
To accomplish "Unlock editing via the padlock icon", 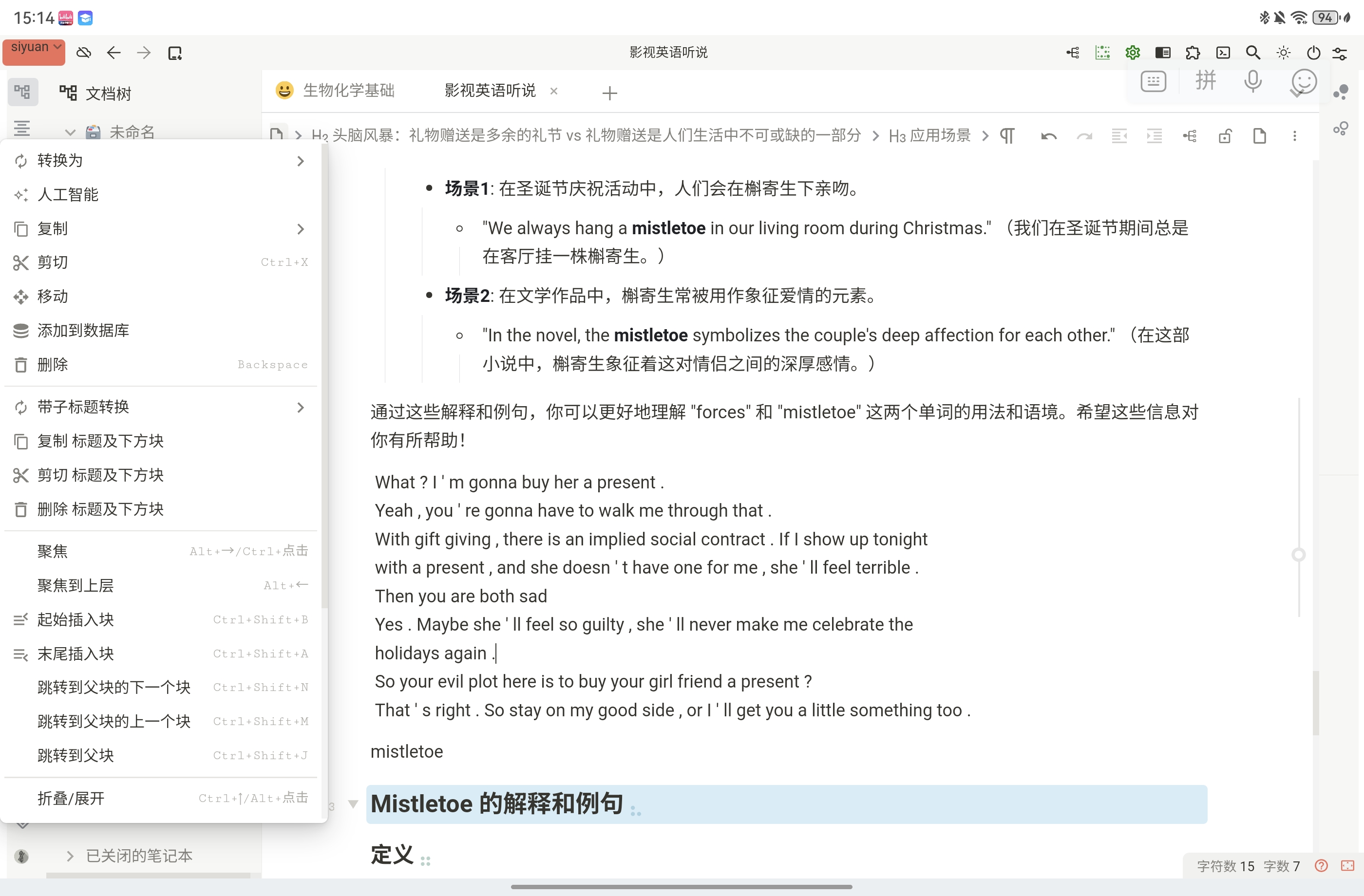I will click(1225, 136).
